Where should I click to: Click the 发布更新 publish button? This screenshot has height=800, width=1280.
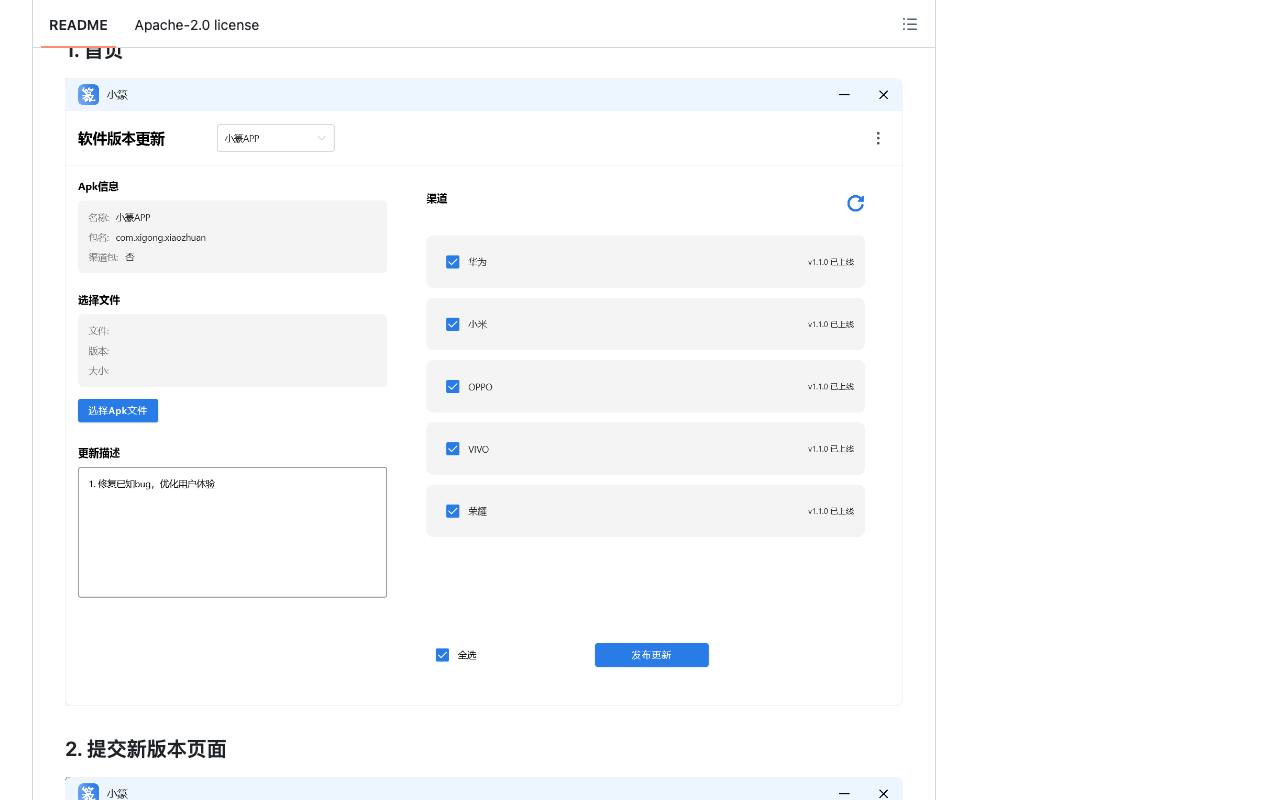click(x=651, y=655)
